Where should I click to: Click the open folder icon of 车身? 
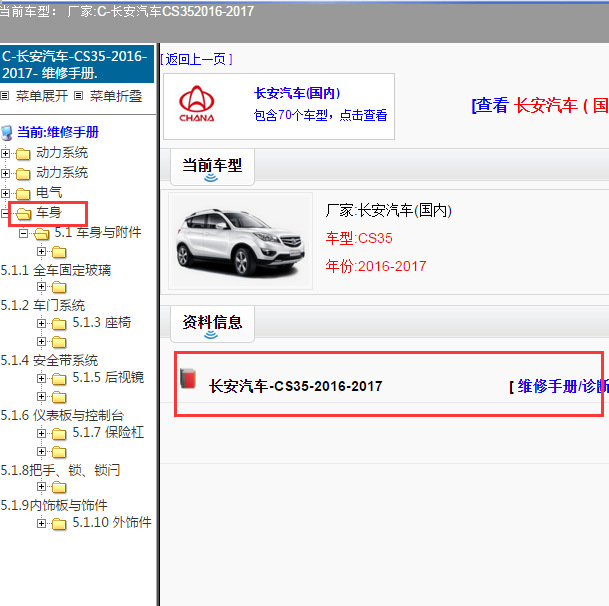pyautogui.click(x=24, y=213)
